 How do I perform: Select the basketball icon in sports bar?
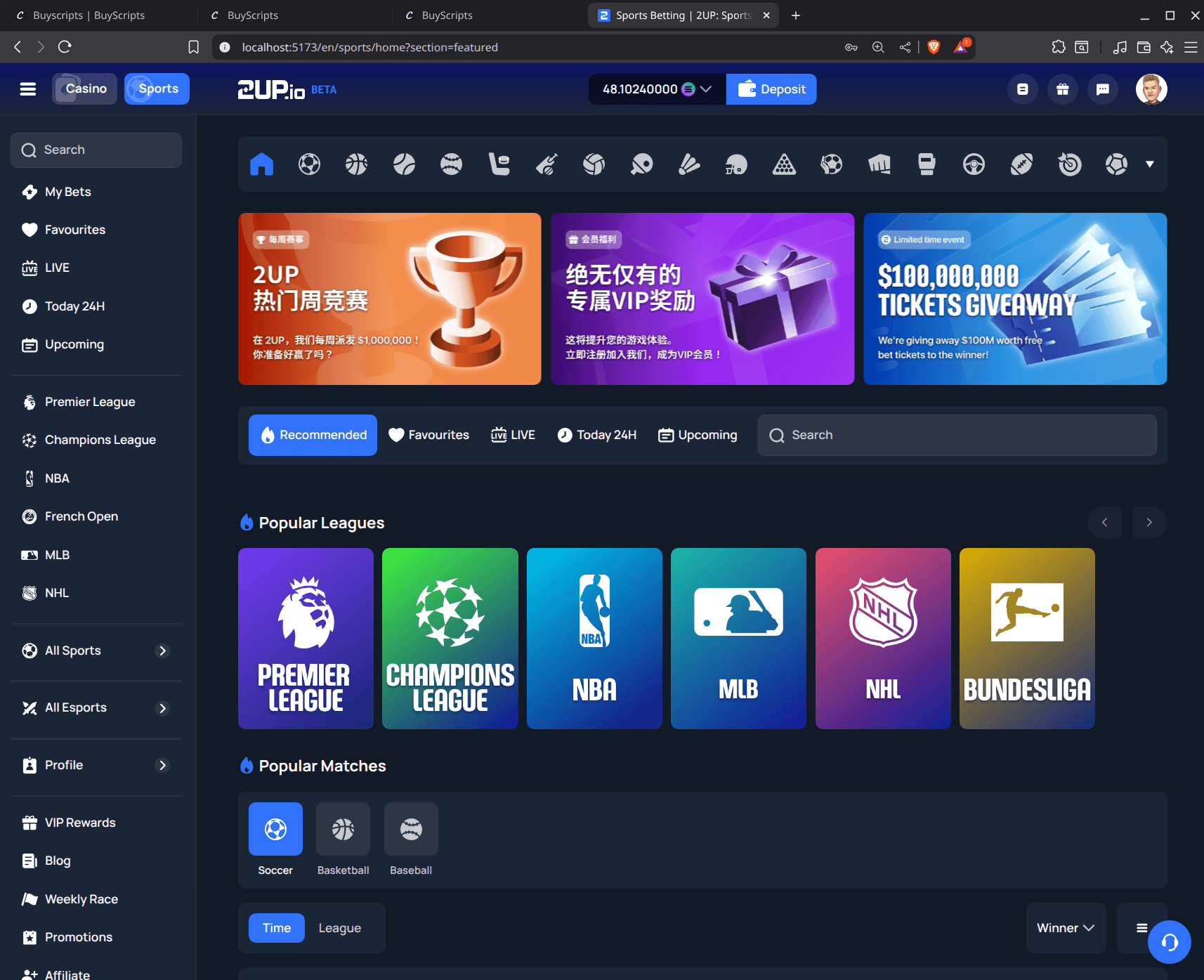[x=356, y=164]
